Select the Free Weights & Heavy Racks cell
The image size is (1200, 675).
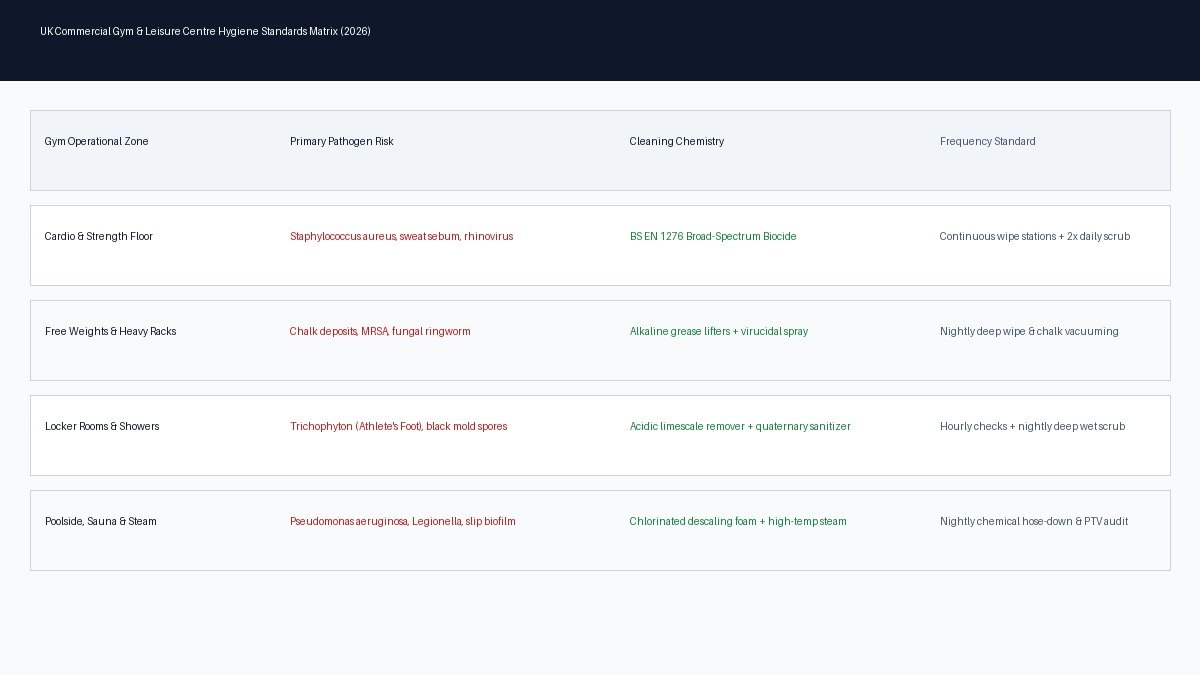click(110, 332)
